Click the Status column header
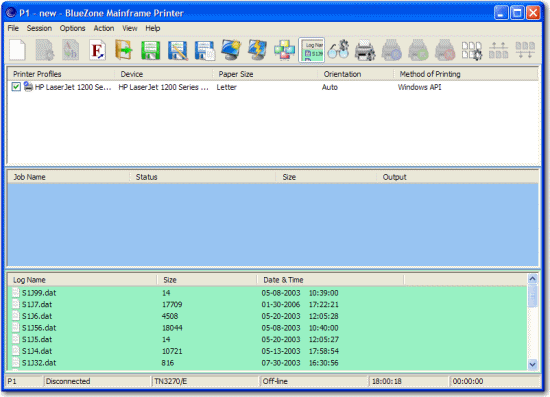550x397 pixels. (x=203, y=177)
